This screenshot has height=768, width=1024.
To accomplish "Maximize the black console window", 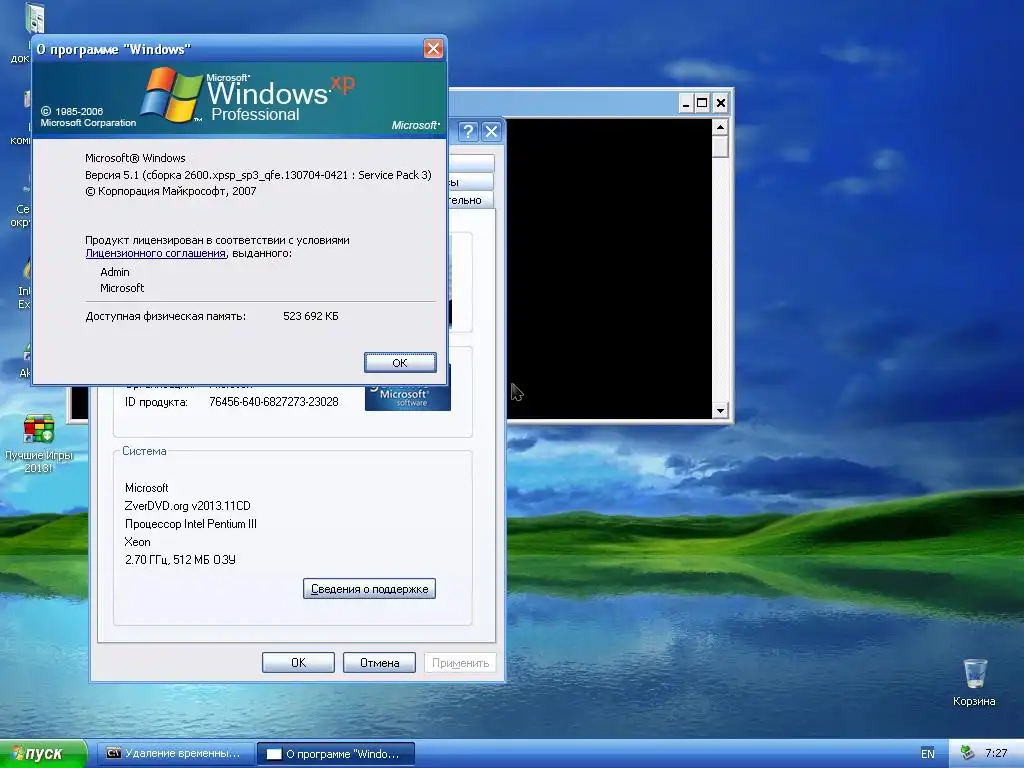I will coord(702,103).
